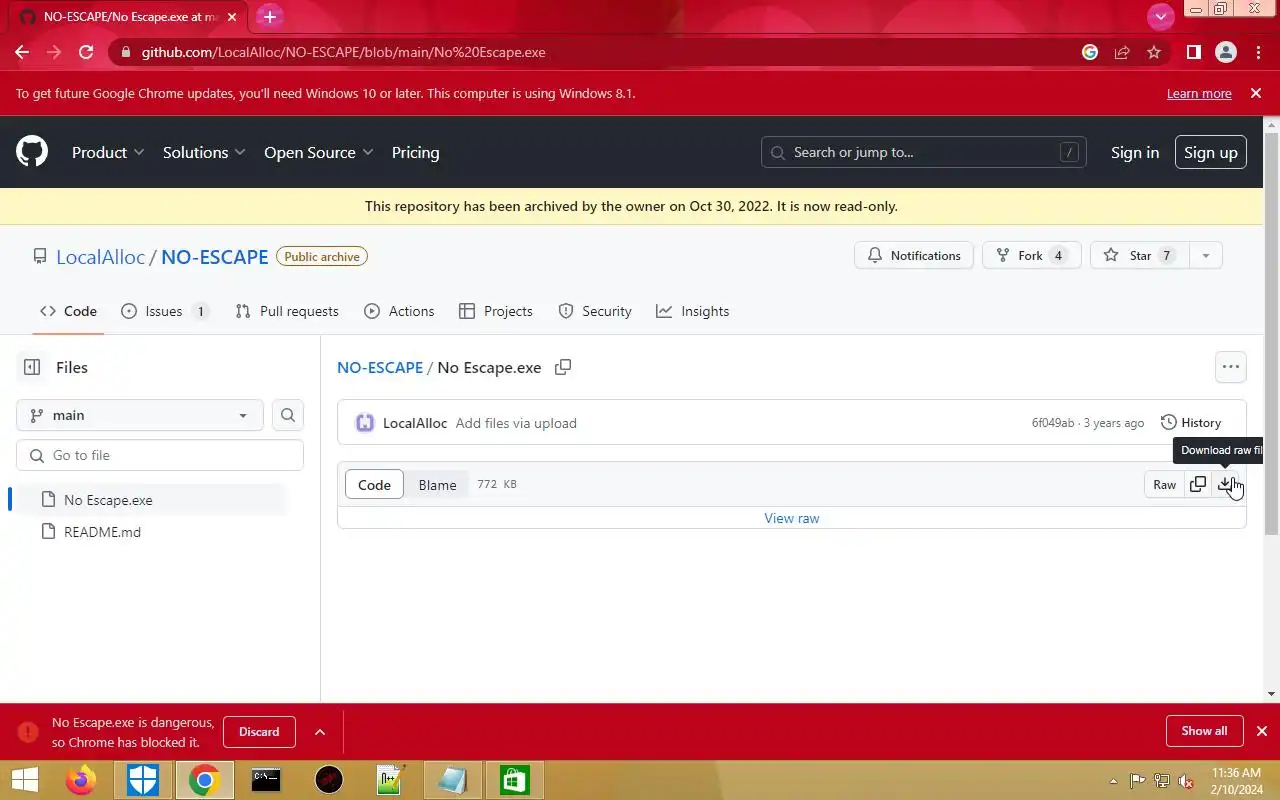Close the downloads bar

pyautogui.click(x=1262, y=731)
